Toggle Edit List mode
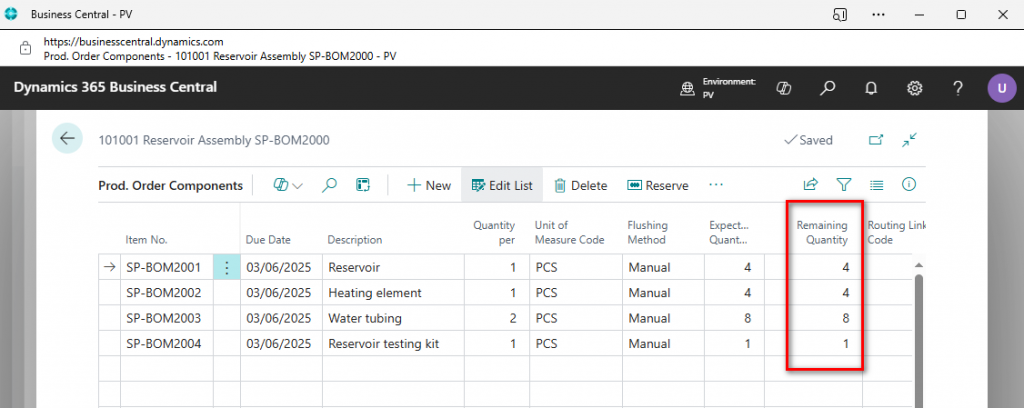Viewport: 1024px width, 408px height. [501, 185]
